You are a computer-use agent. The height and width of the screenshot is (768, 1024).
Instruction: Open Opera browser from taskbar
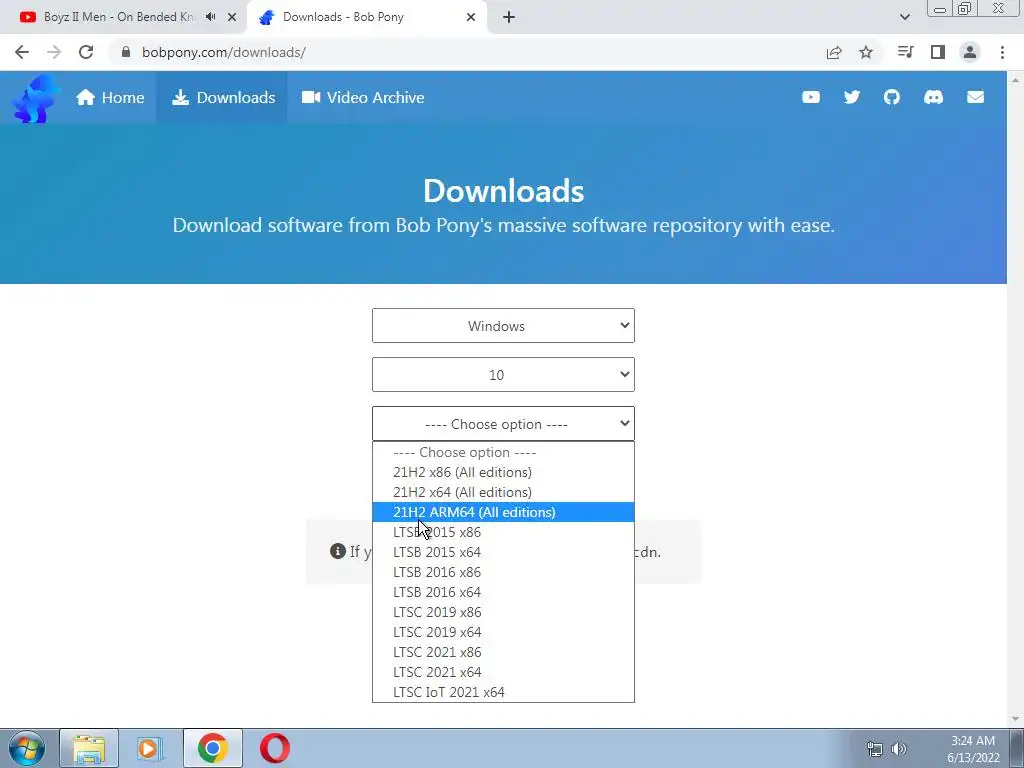(275, 748)
